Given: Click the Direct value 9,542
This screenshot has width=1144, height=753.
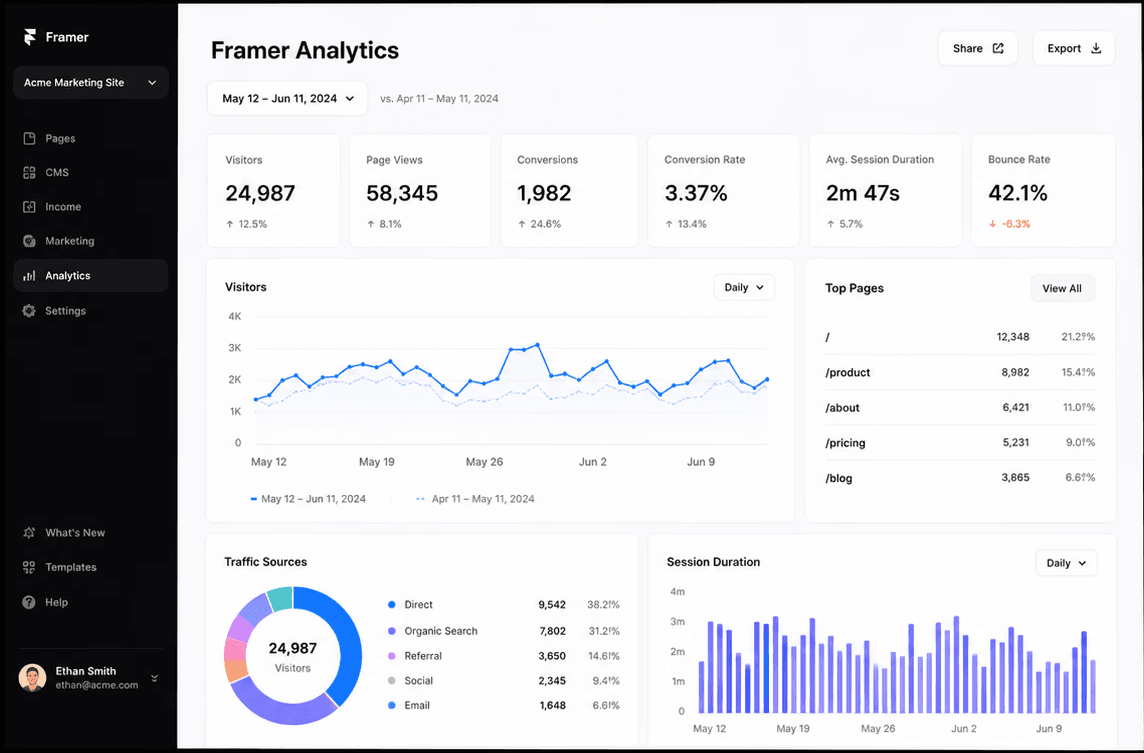Looking at the screenshot, I should pyautogui.click(x=552, y=605).
